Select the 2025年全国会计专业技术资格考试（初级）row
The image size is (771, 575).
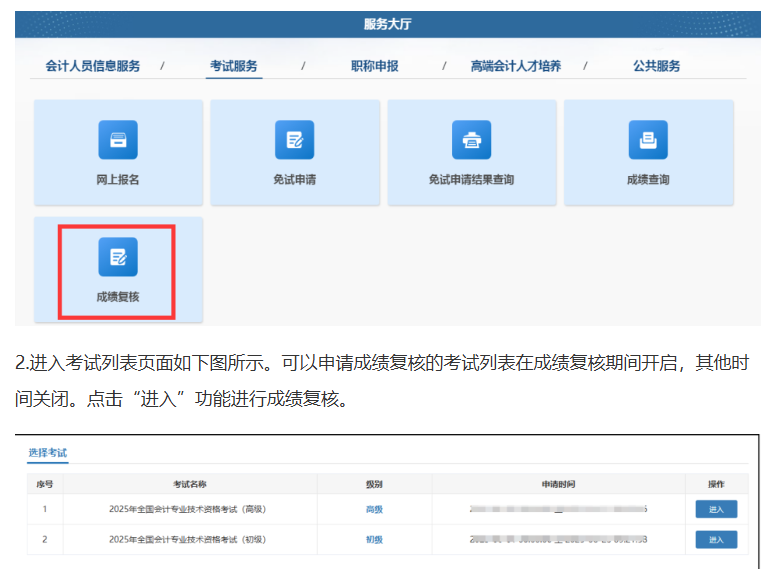click(189, 539)
